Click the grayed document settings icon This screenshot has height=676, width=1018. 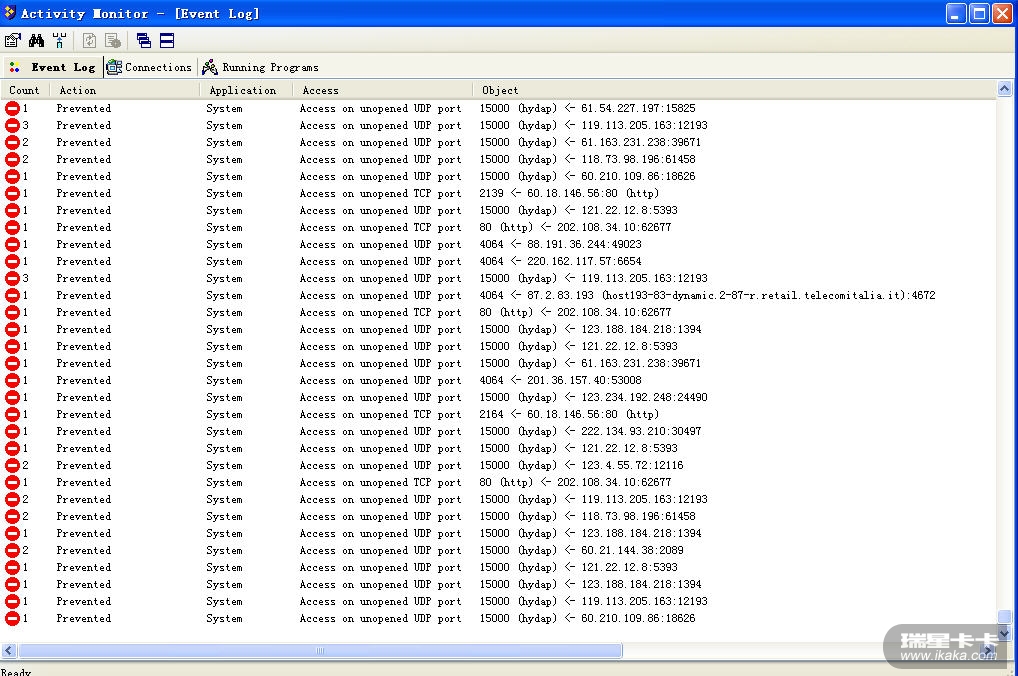[113, 41]
